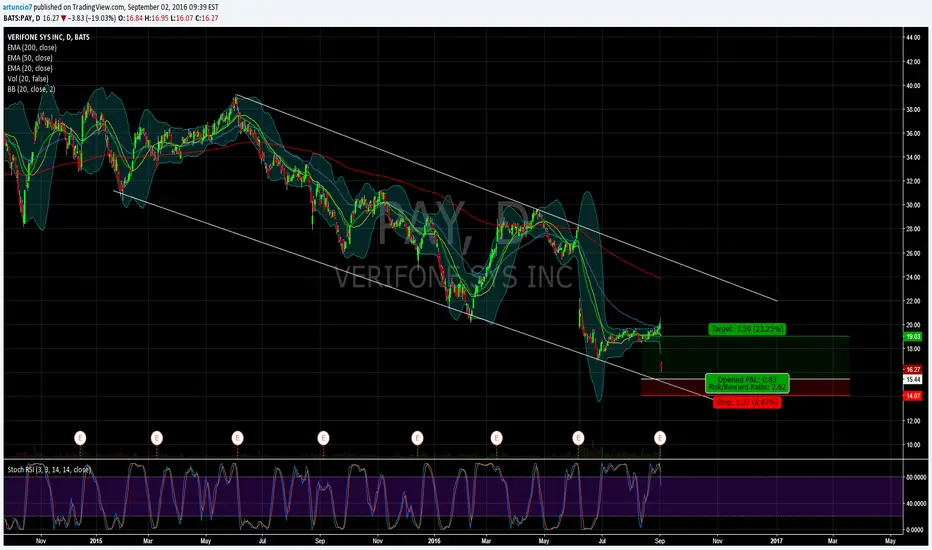Click the red Stop 1.37 (8.87%) label
932x550 pixels.
pyautogui.click(x=747, y=403)
